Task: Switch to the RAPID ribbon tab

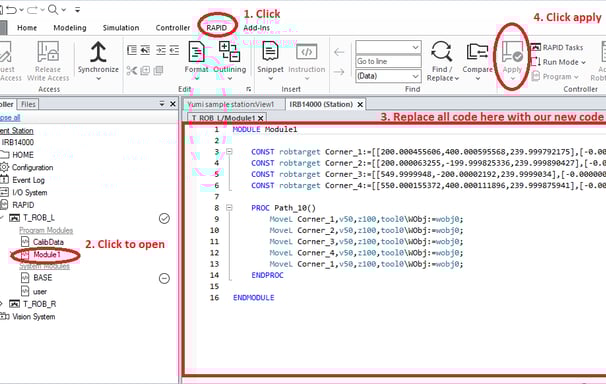Action: pos(216,28)
